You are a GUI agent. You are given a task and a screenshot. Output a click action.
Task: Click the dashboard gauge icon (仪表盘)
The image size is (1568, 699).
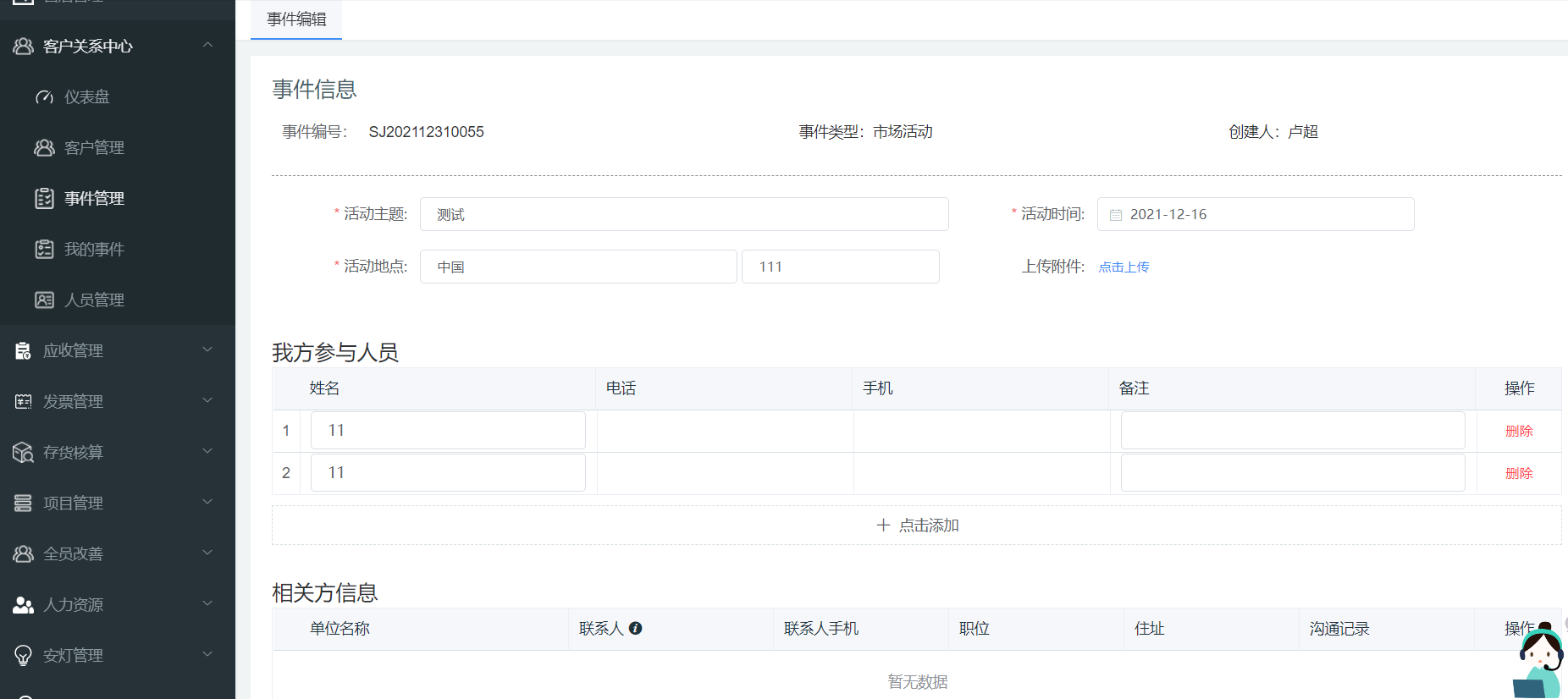(x=44, y=97)
